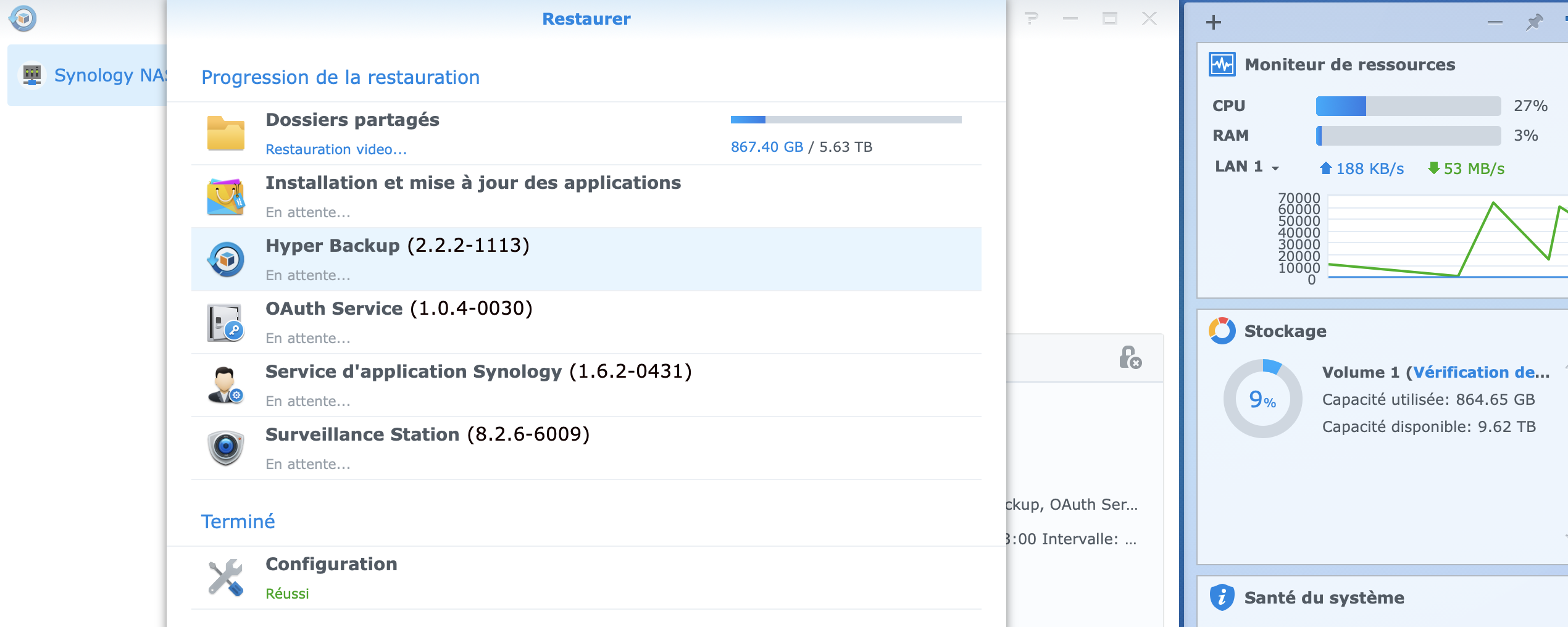Open the help question mark in Hyper Backup window
The height and width of the screenshot is (627, 1568).
(x=1031, y=19)
